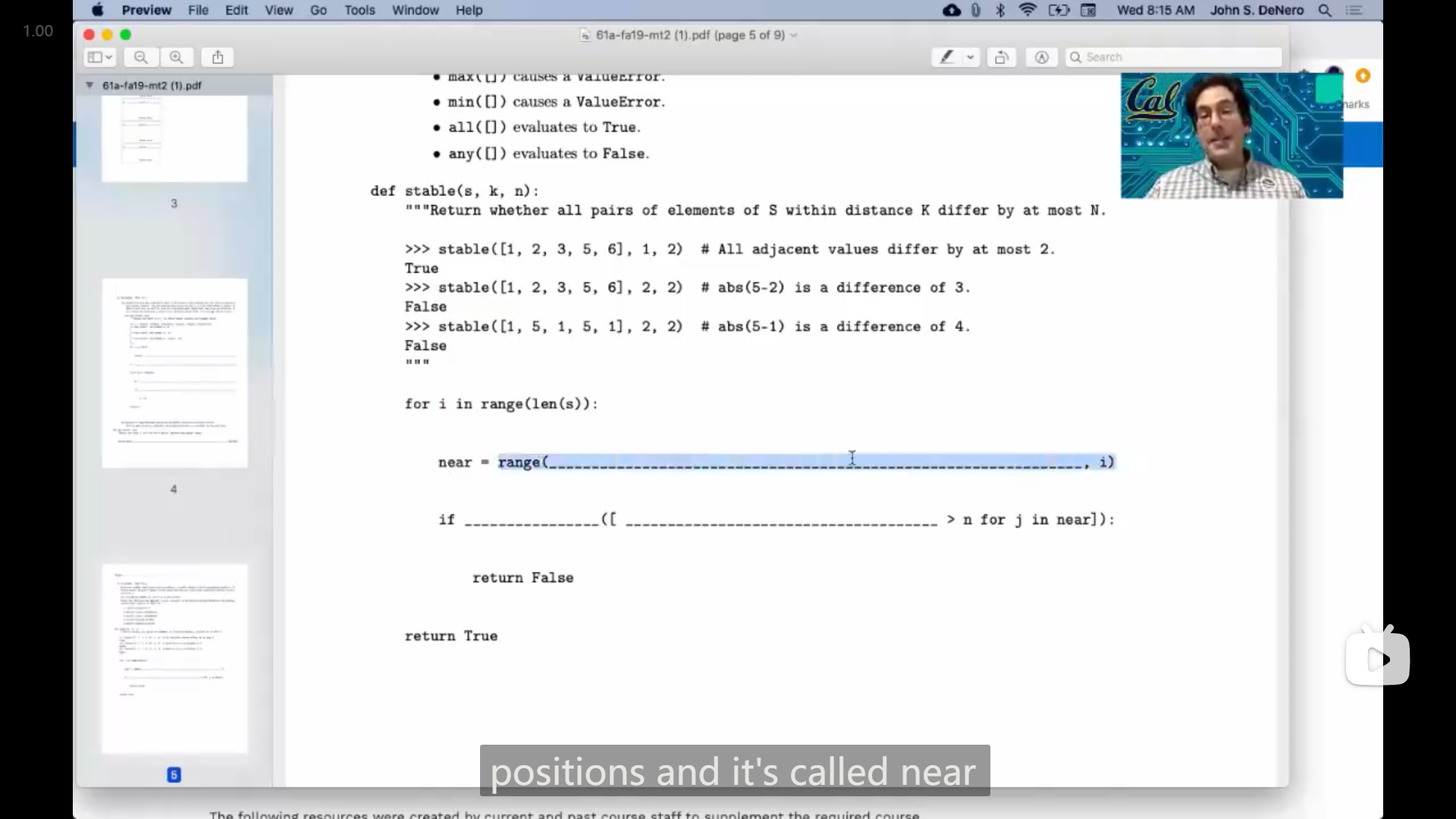Click the play button overlay
The width and height of the screenshot is (1456, 819).
pos(1378,658)
